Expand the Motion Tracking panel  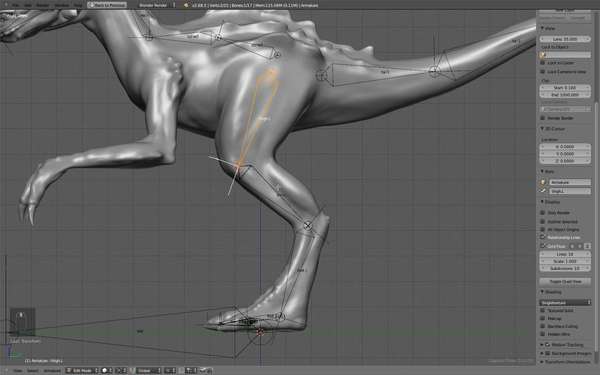click(542, 345)
